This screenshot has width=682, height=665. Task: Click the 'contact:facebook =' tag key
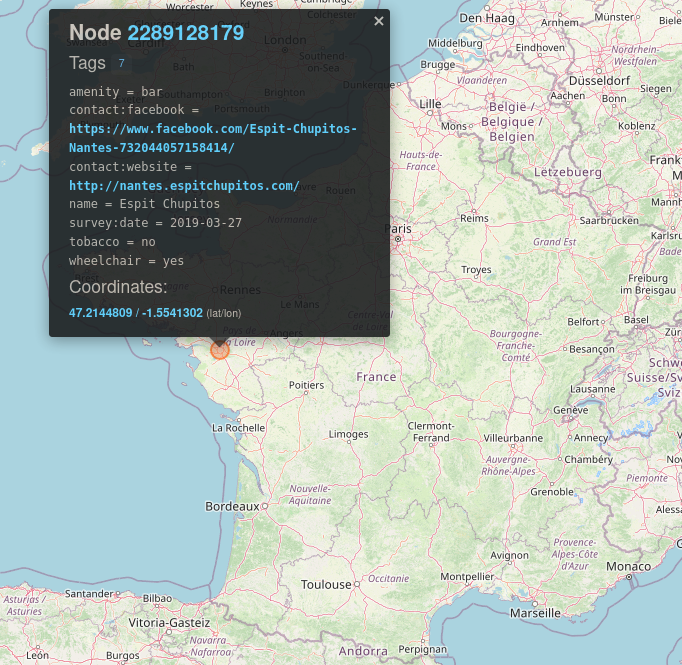coord(134,110)
